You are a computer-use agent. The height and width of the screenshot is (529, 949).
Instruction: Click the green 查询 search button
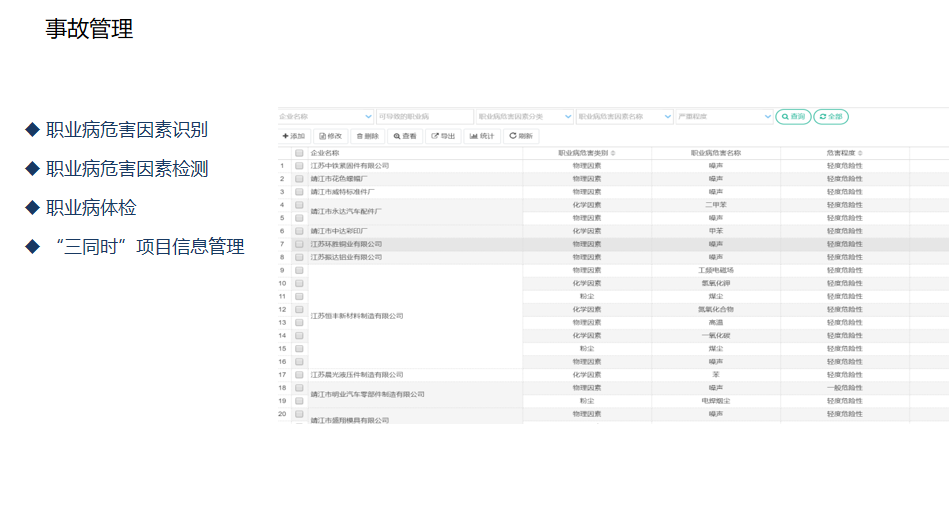pos(793,117)
